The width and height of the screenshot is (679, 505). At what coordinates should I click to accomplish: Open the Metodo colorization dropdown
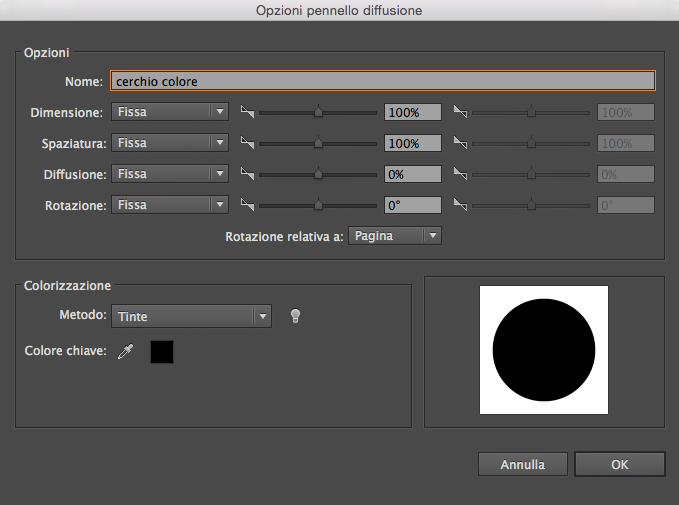pyautogui.click(x=191, y=316)
